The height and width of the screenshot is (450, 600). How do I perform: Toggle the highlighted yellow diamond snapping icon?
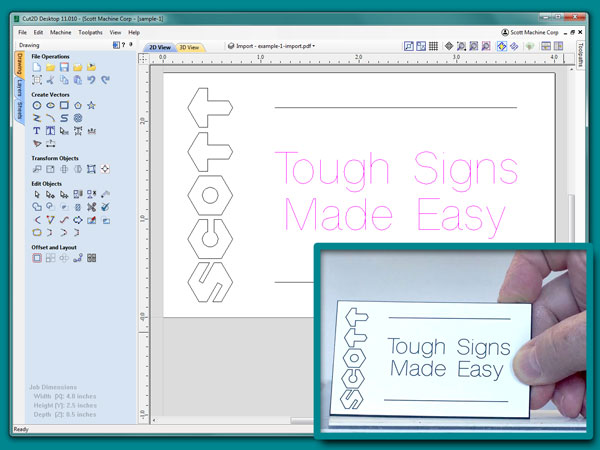coord(502,46)
